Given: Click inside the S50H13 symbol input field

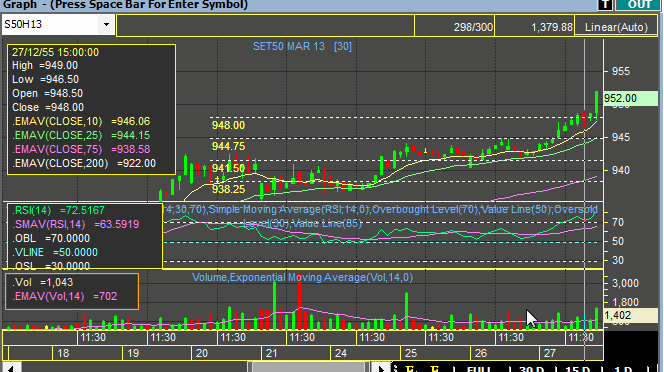Looking at the screenshot, I should (50, 25).
